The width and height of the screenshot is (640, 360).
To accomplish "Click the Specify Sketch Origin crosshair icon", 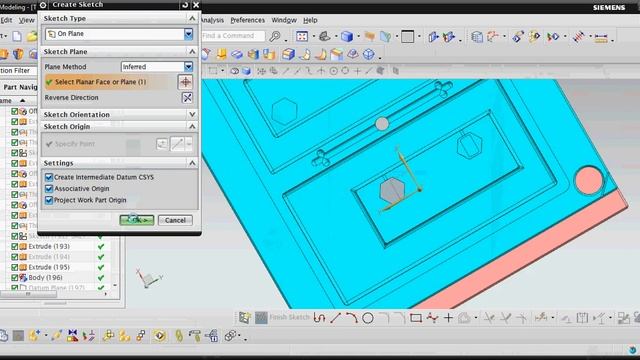I will pyautogui.click(x=185, y=82).
